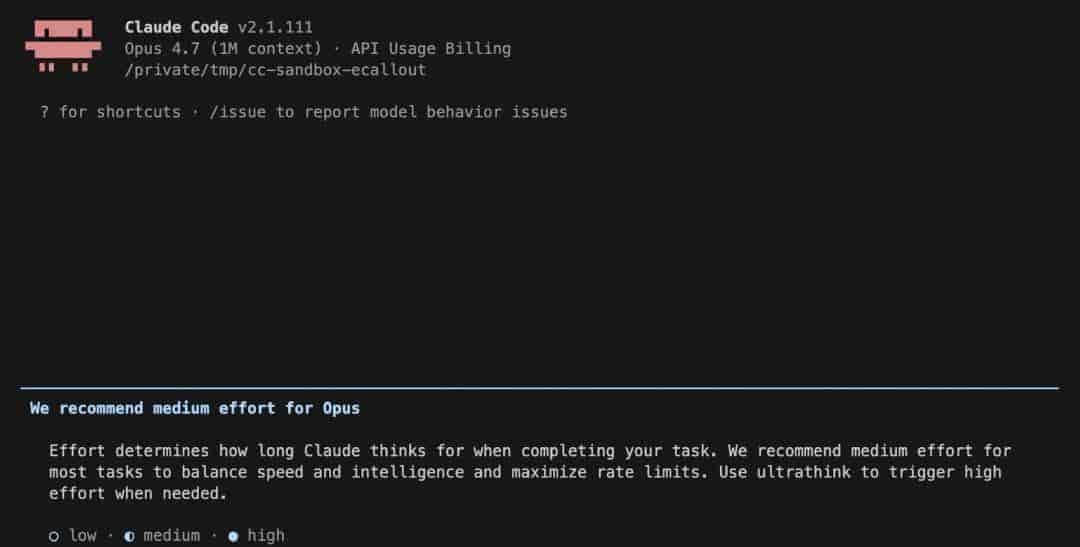Click the "We recommend medium effort for Opus" heading
Image resolution: width=1080 pixels, height=547 pixels.
195,408
